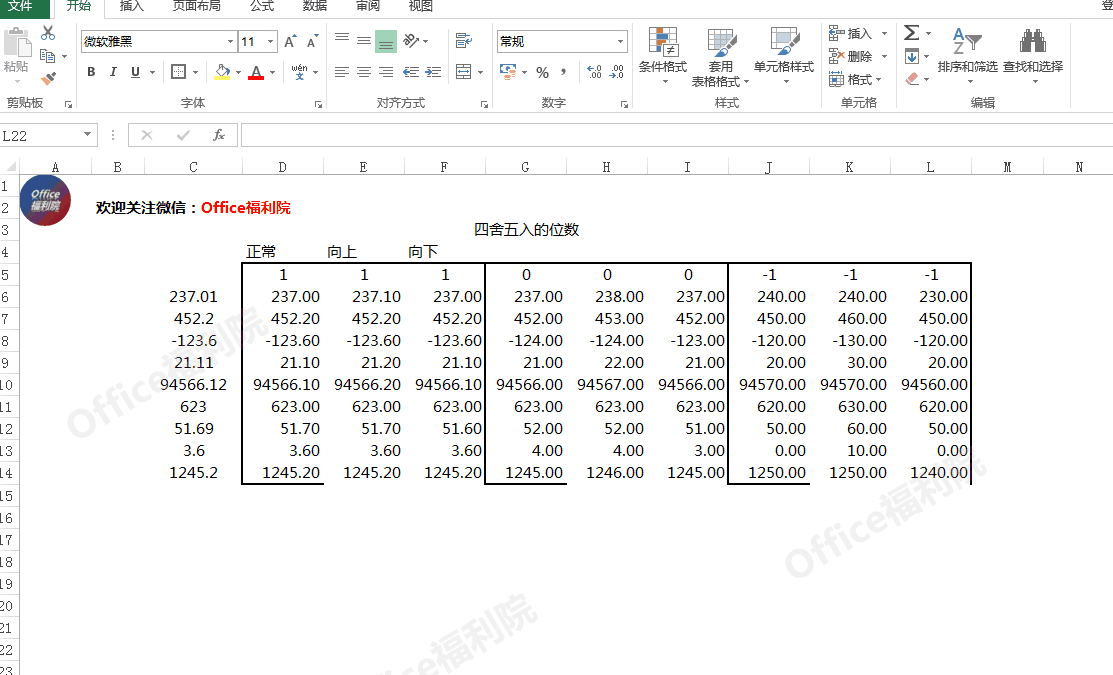
Task: Apply percent style to cells
Action: point(542,72)
